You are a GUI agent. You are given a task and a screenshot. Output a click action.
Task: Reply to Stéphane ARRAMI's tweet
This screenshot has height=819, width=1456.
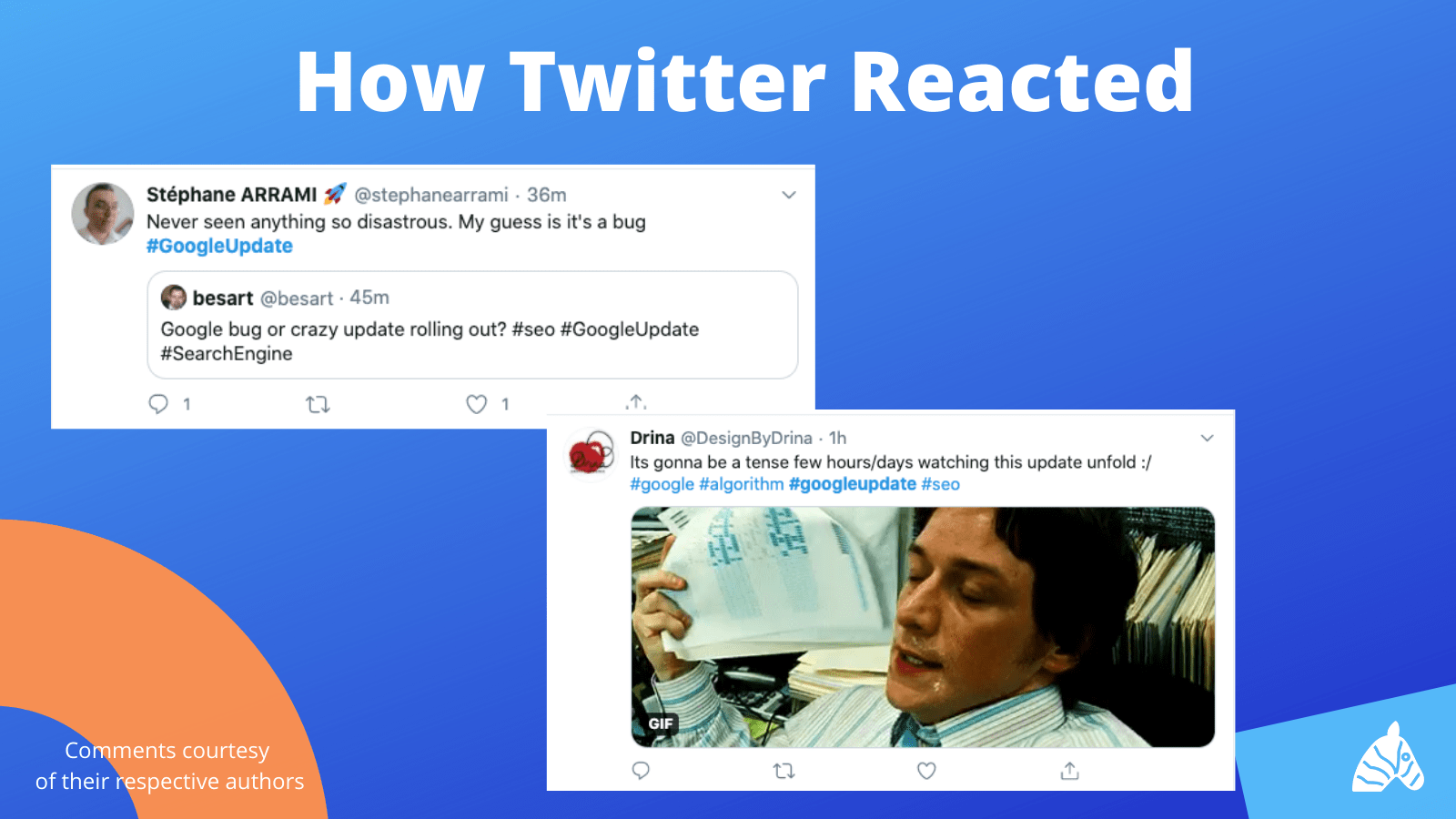(158, 404)
